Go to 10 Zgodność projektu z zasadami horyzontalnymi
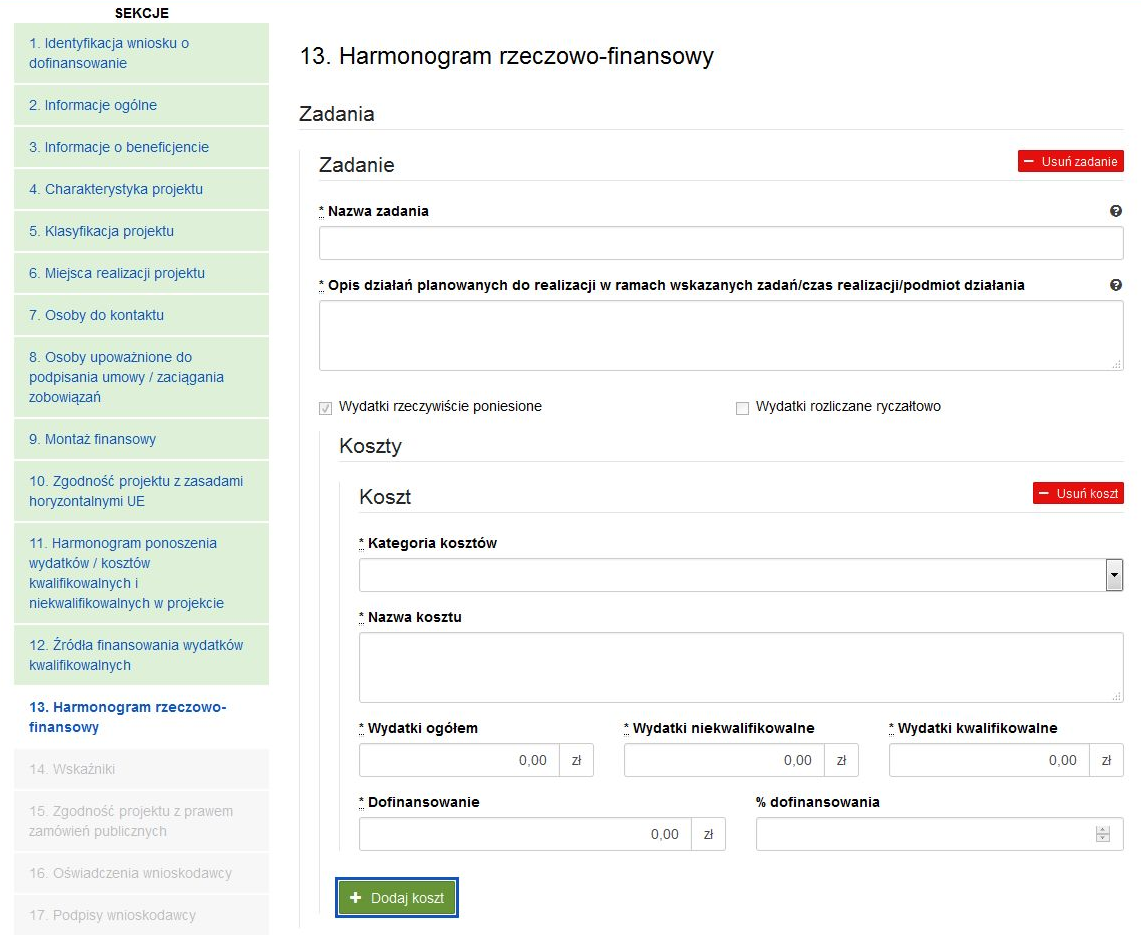 [141, 491]
